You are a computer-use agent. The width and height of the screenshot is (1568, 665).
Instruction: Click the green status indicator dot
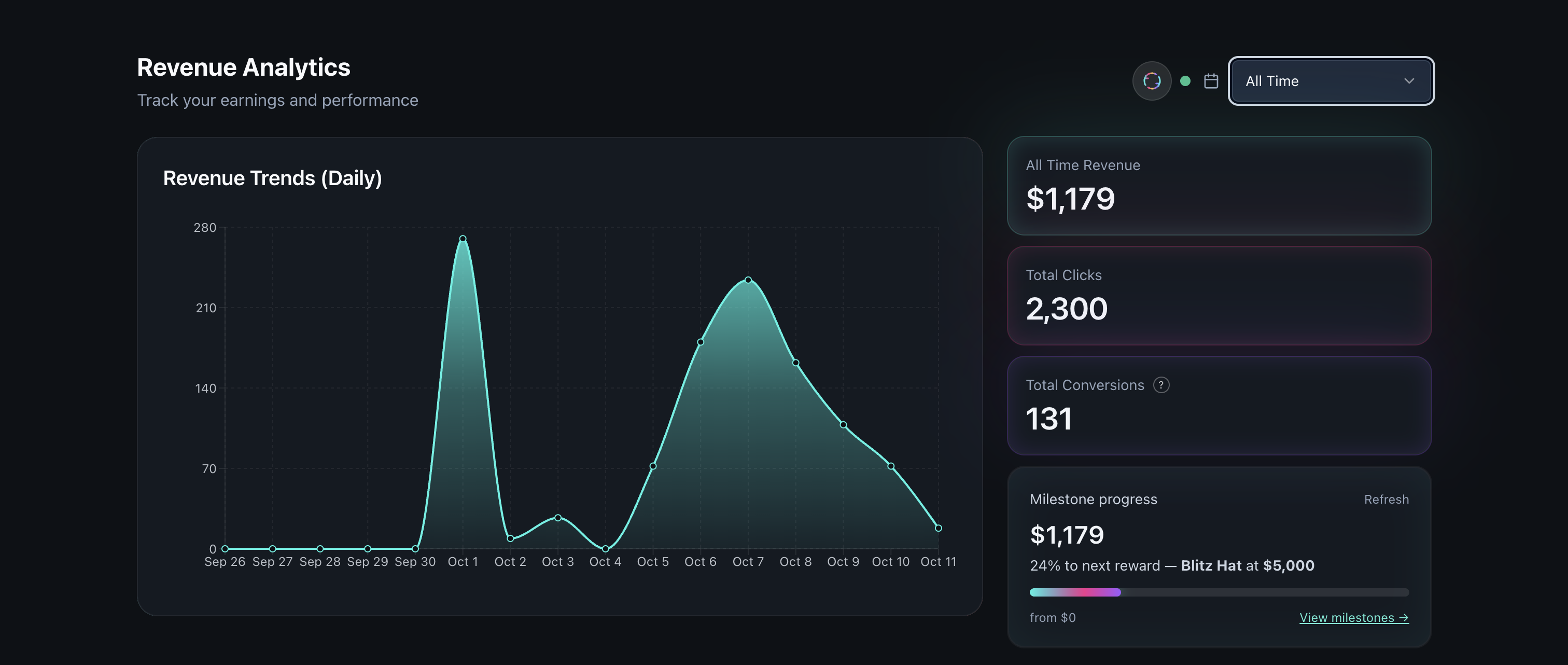[x=1184, y=80]
